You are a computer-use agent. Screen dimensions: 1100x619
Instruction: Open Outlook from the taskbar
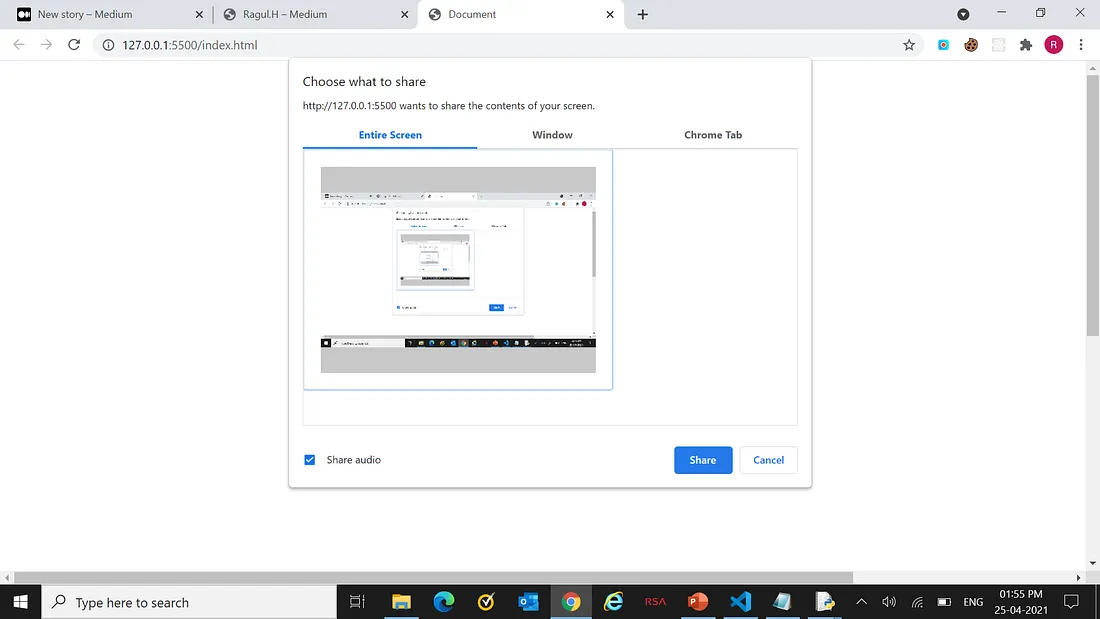pos(529,602)
